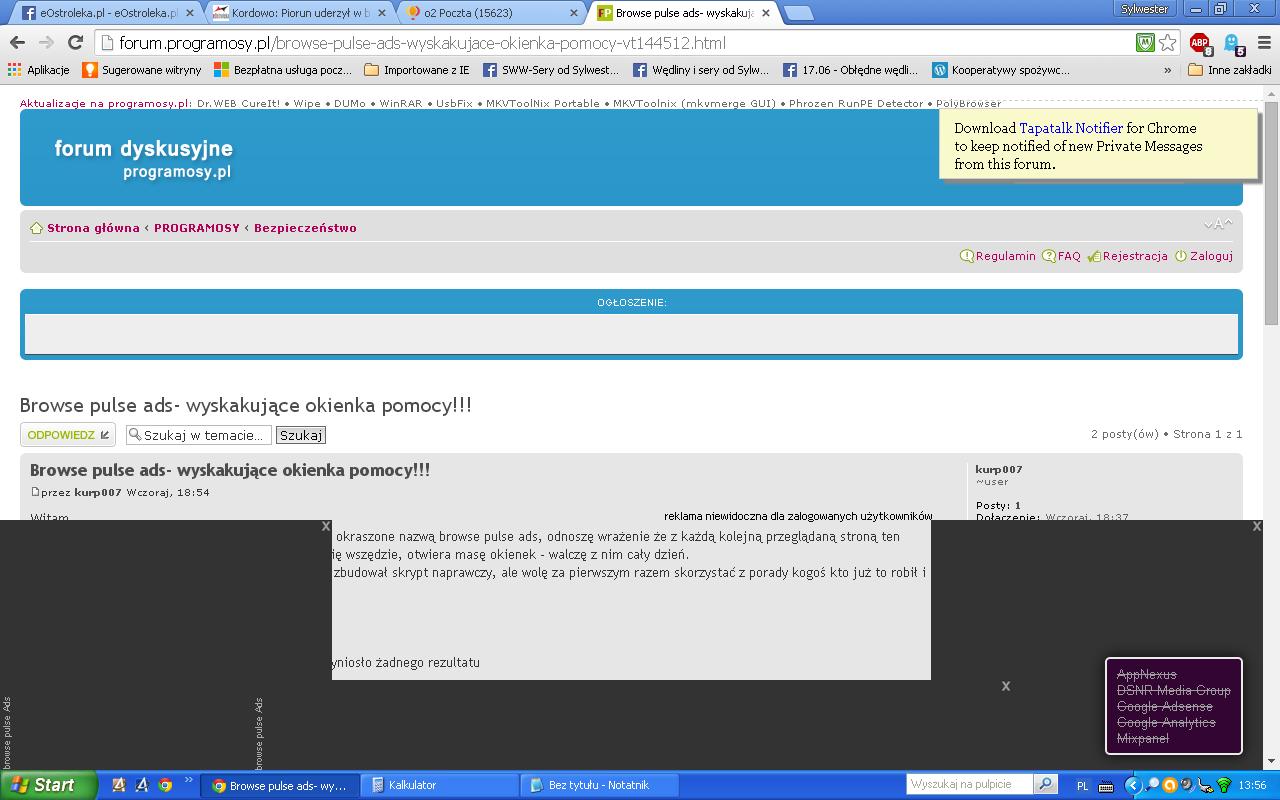Open the Chrome hamburger menu

point(1264,43)
